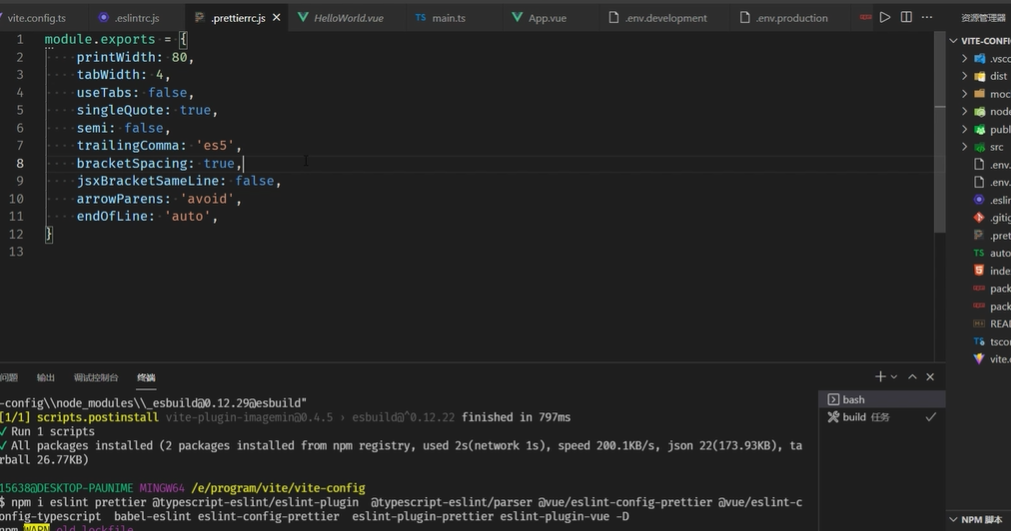Expand the dist folder in explorer

997,76
